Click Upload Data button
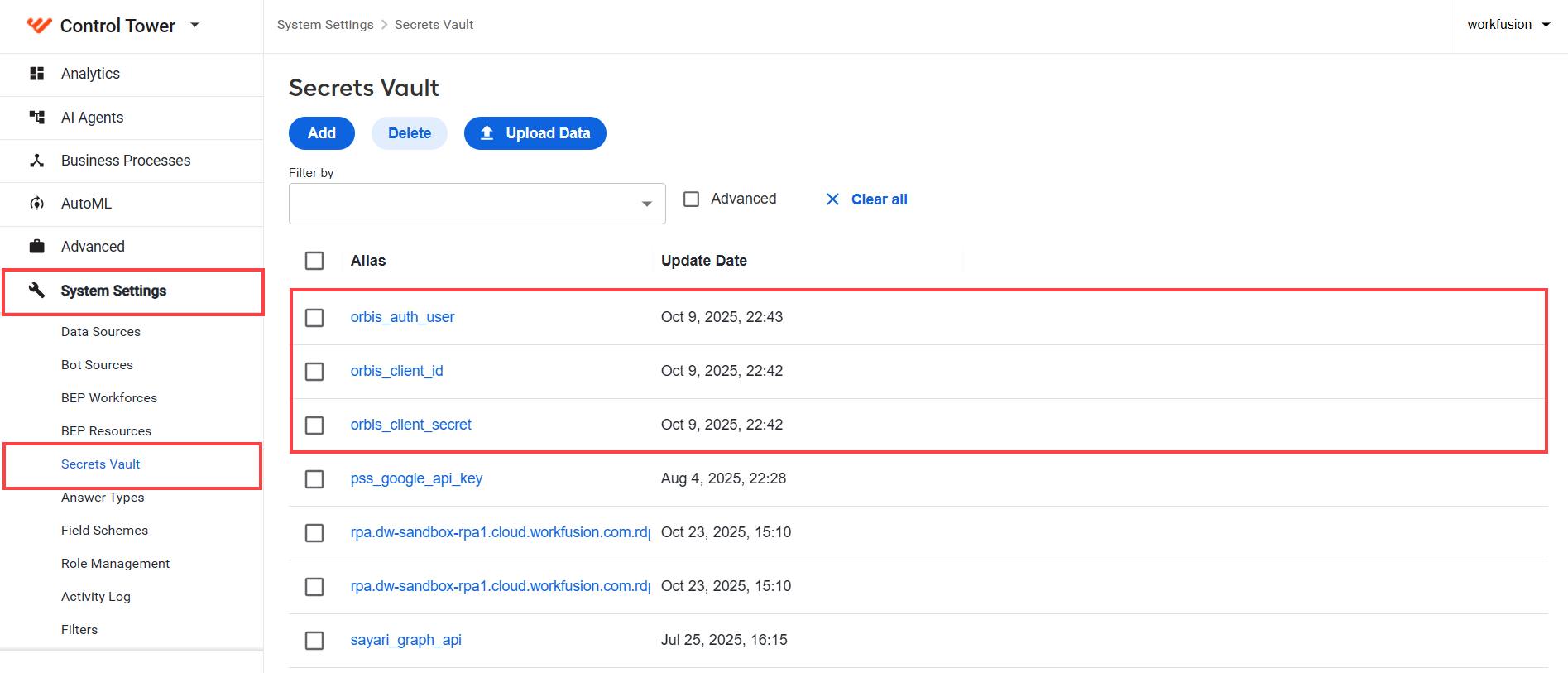Viewport: 1568px width, 673px height. coord(535,133)
